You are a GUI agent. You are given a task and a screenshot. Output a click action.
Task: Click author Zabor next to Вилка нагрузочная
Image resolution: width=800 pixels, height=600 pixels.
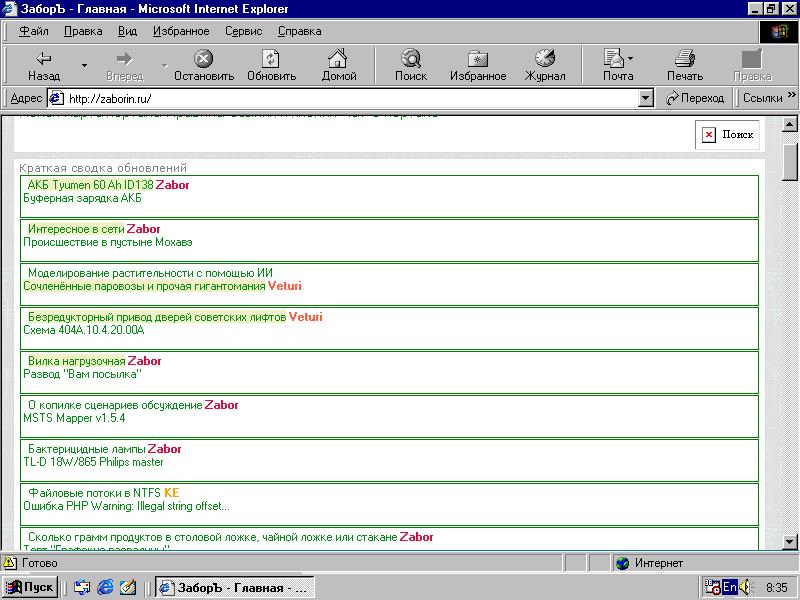(x=144, y=361)
